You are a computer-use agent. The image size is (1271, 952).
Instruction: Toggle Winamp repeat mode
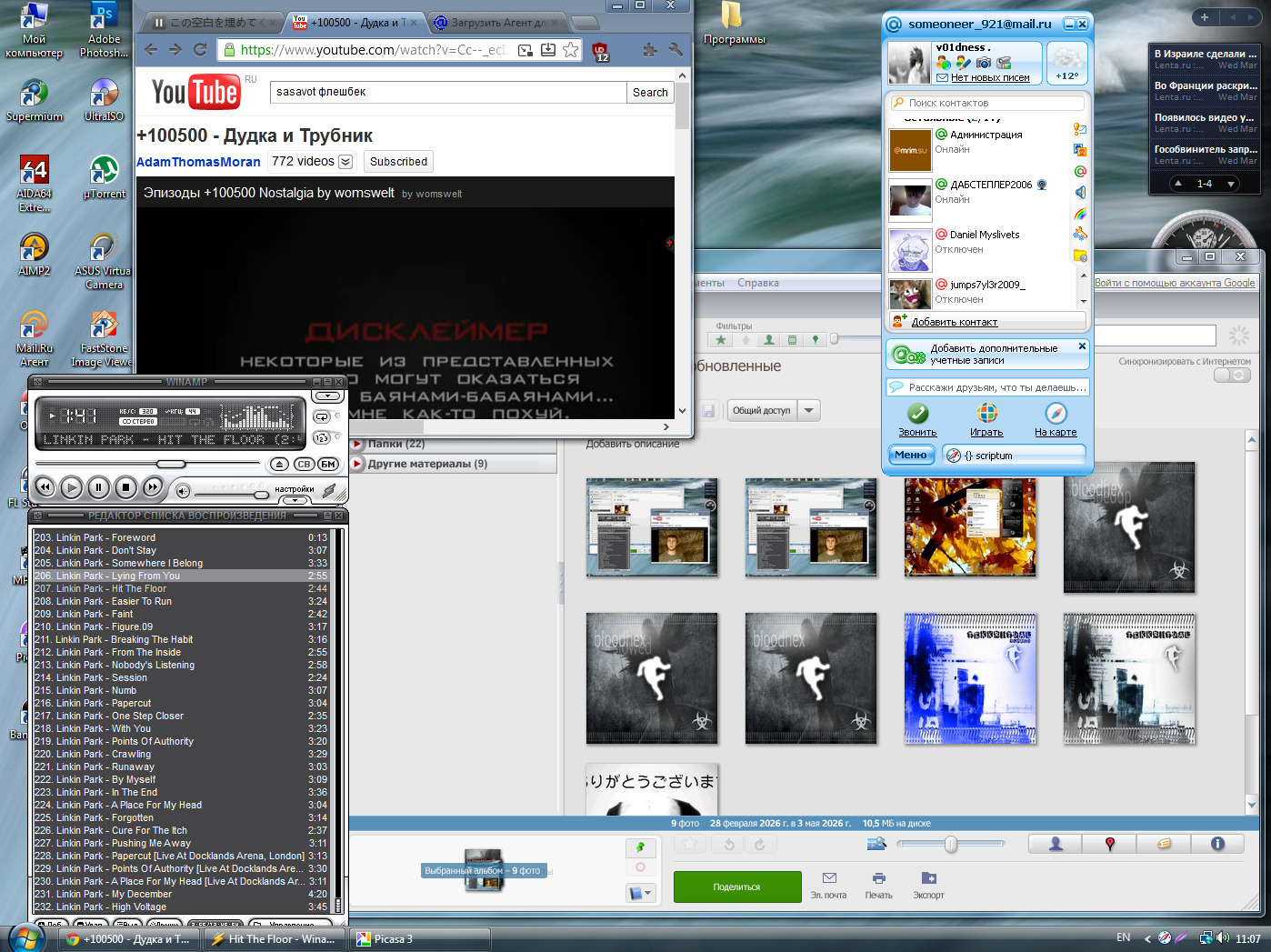click(321, 416)
